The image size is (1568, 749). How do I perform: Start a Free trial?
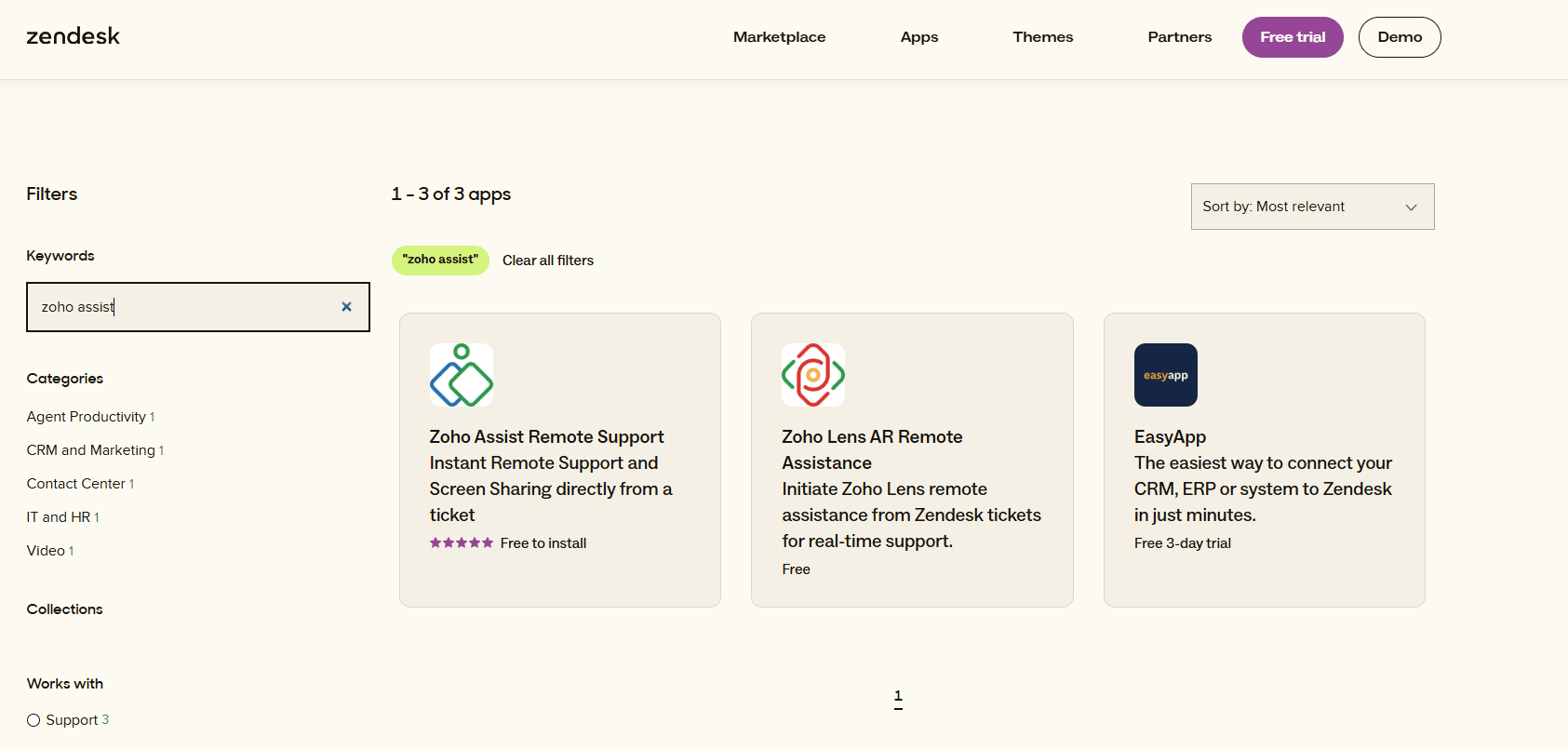[x=1292, y=37]
